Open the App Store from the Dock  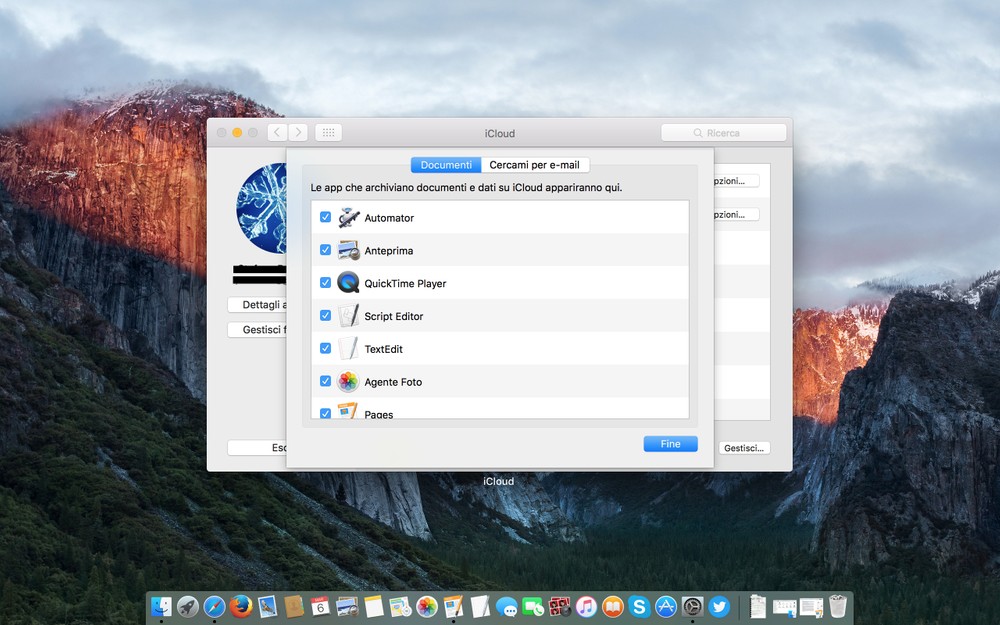[x=666, y=606]
